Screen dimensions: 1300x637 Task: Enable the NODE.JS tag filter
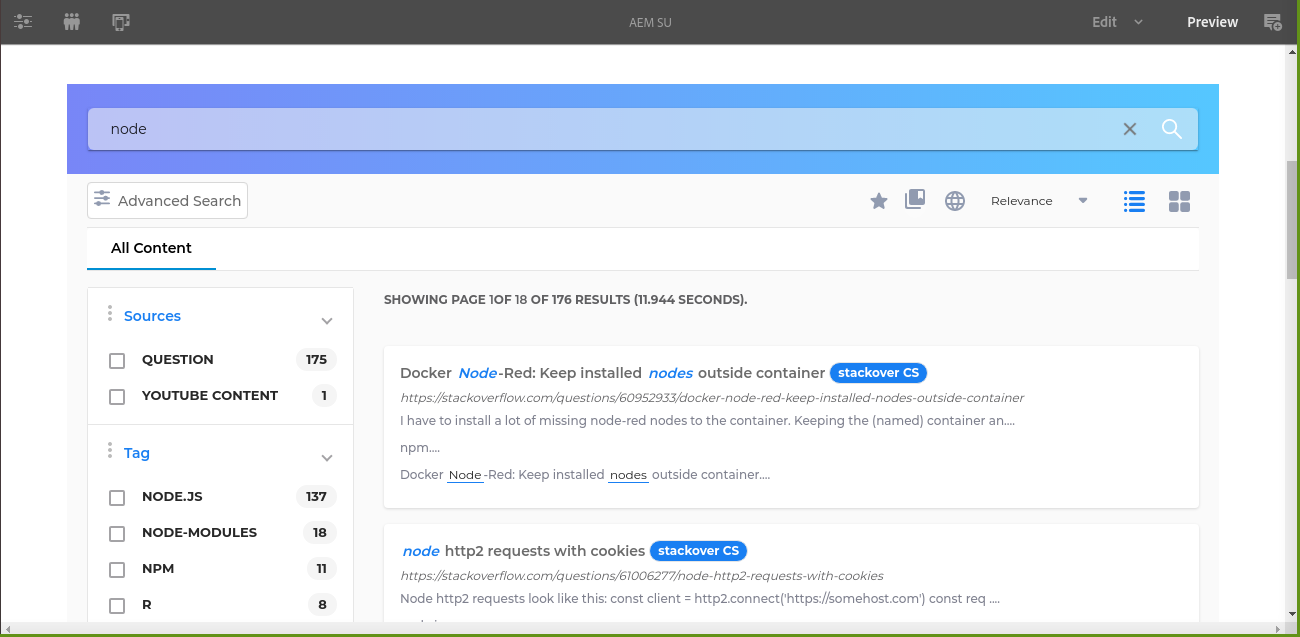pos(117,497)
